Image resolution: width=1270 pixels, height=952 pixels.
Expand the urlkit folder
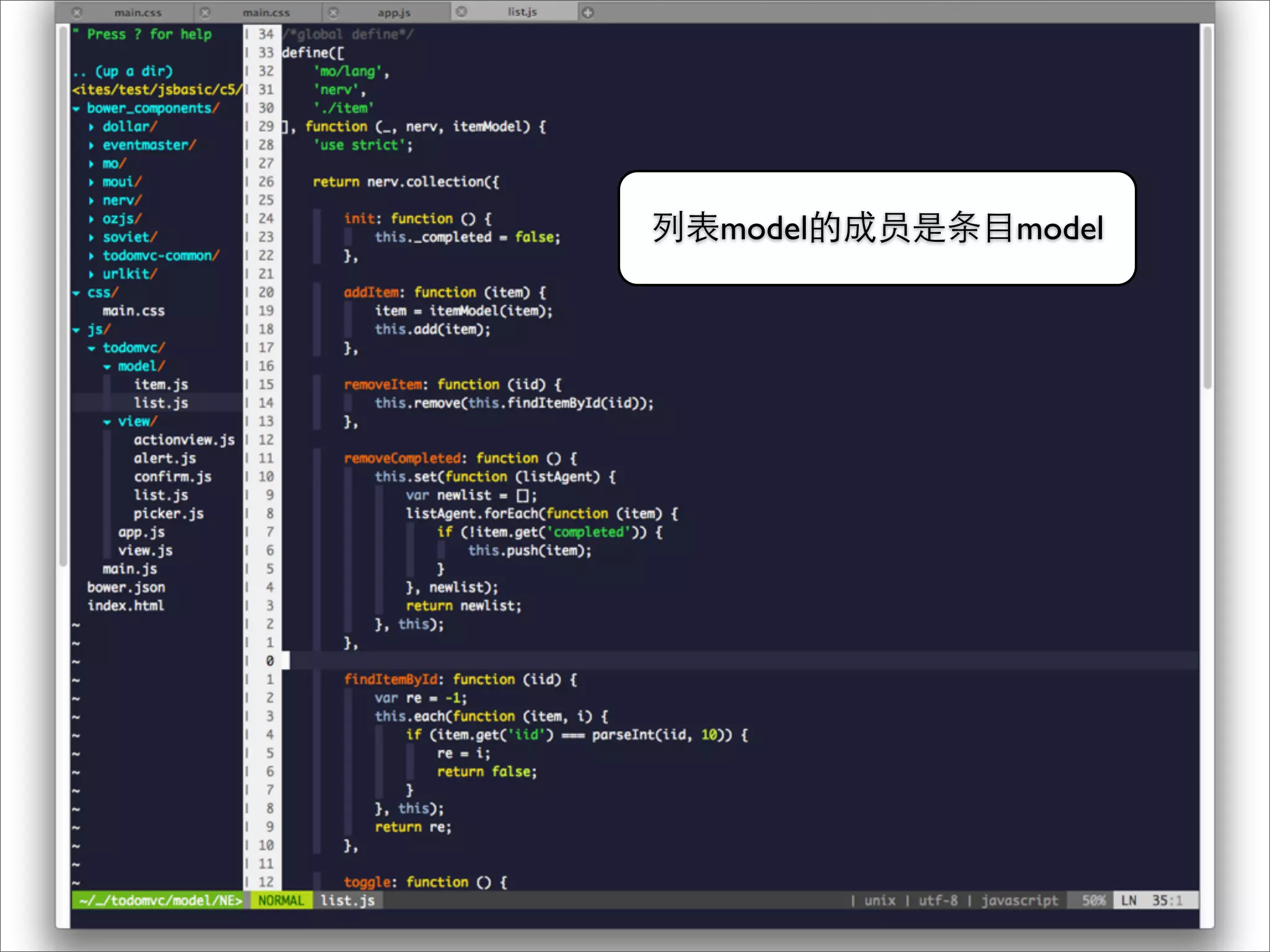(92, 275)
